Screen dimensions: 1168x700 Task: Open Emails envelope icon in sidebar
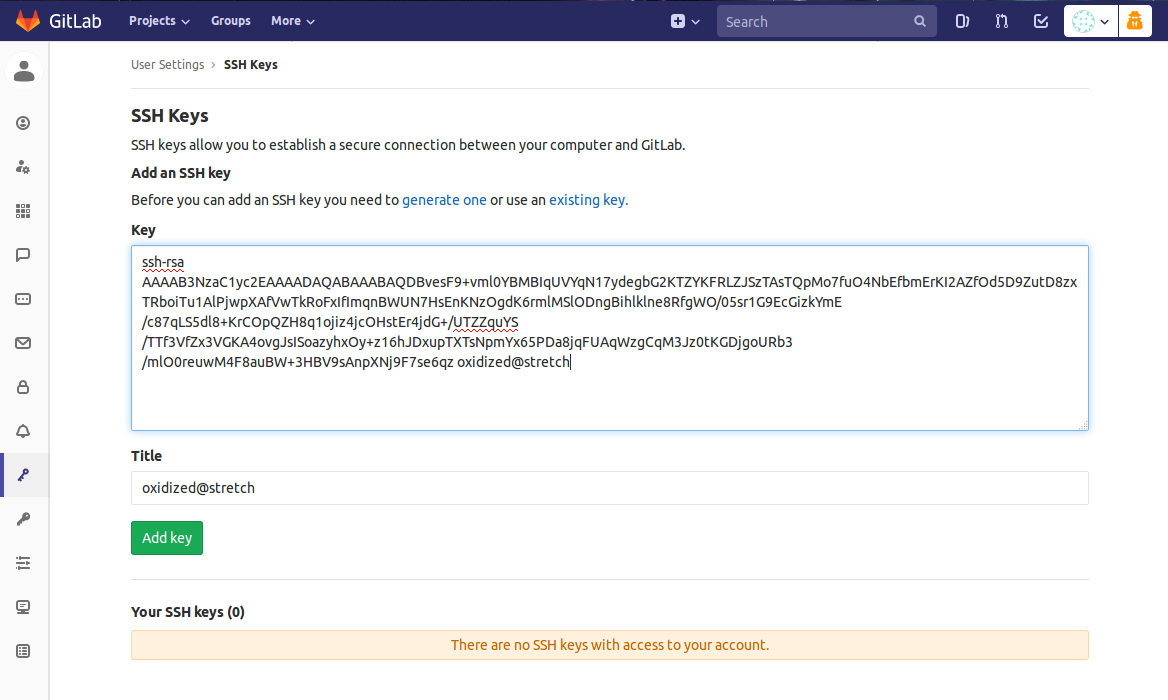click(23, 343)
